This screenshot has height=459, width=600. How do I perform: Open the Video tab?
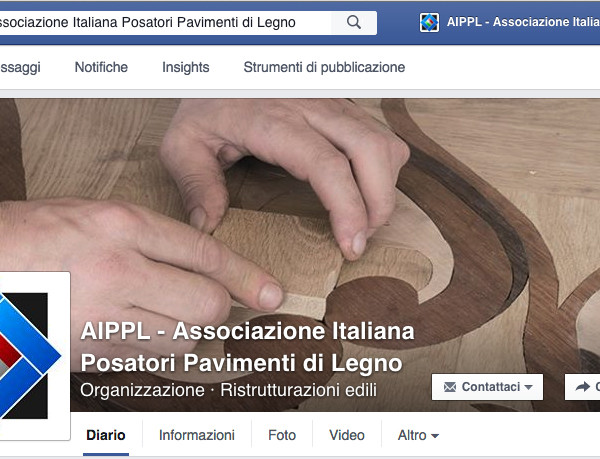click(347, 435)
